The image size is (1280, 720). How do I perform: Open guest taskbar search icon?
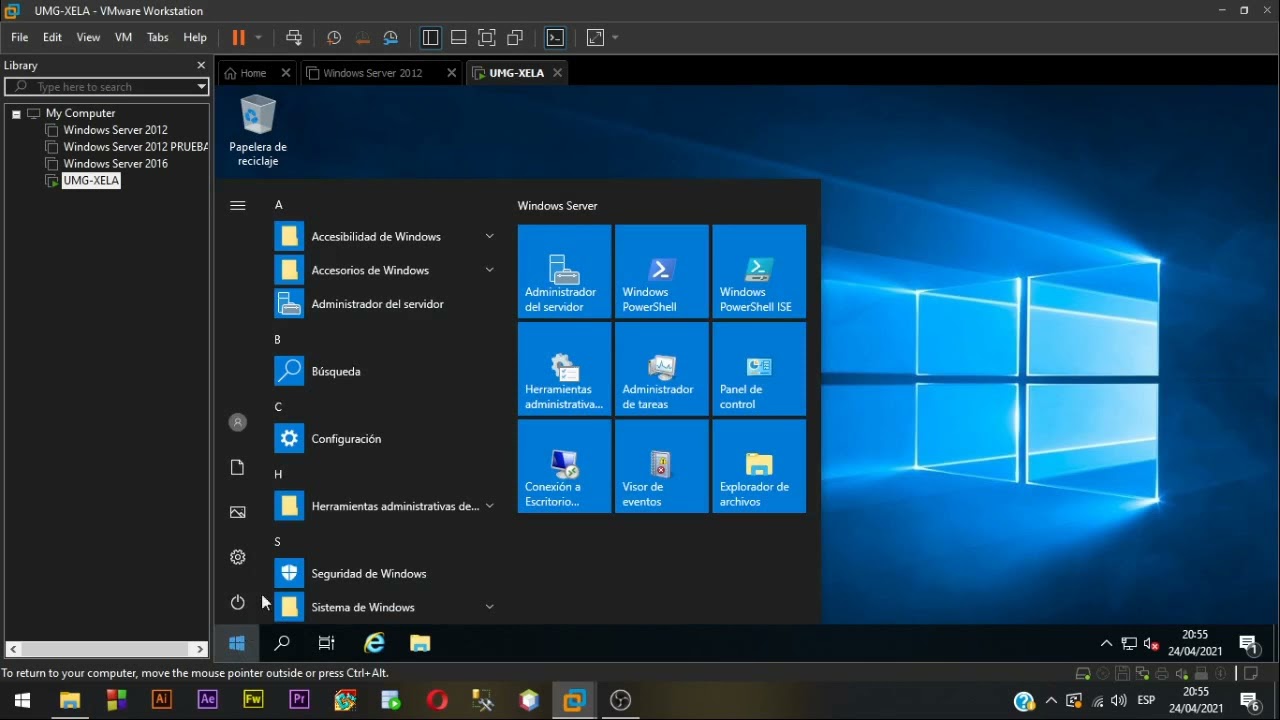point(283,644)
